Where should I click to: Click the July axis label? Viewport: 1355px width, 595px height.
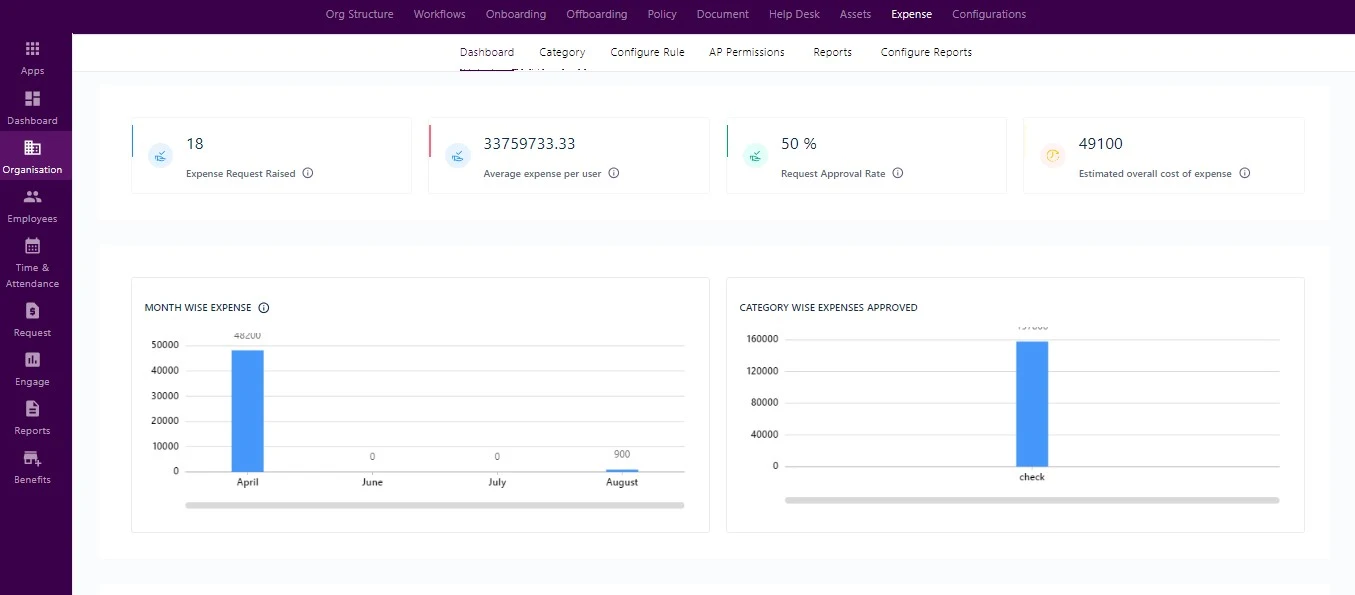(x=497, y=482)
